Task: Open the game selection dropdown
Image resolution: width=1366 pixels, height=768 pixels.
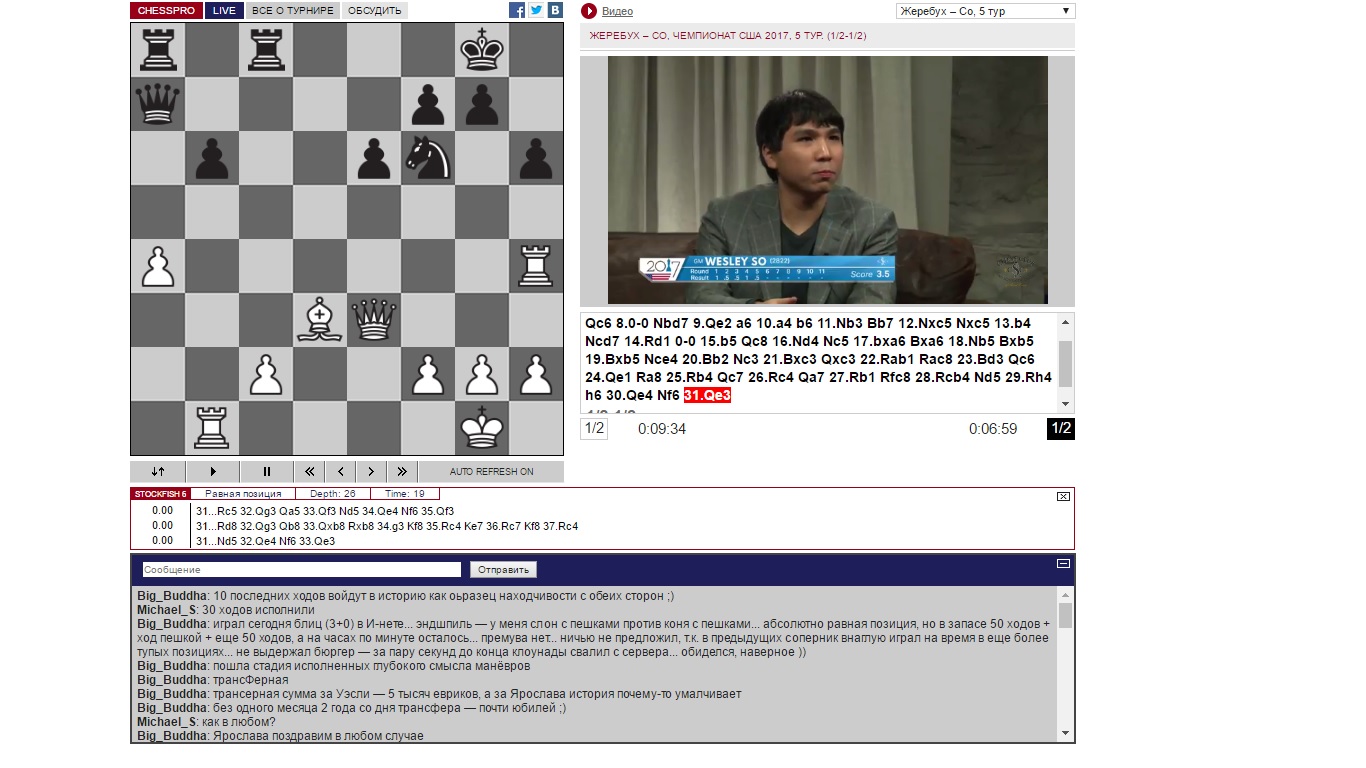Action: [985, 11]
